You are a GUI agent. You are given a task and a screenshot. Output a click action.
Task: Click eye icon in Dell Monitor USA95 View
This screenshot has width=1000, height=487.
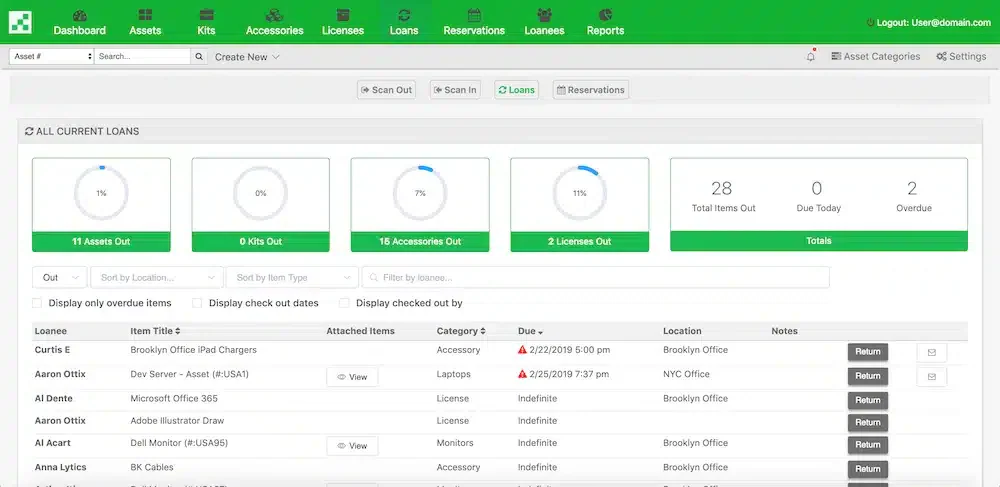[341, 446]
